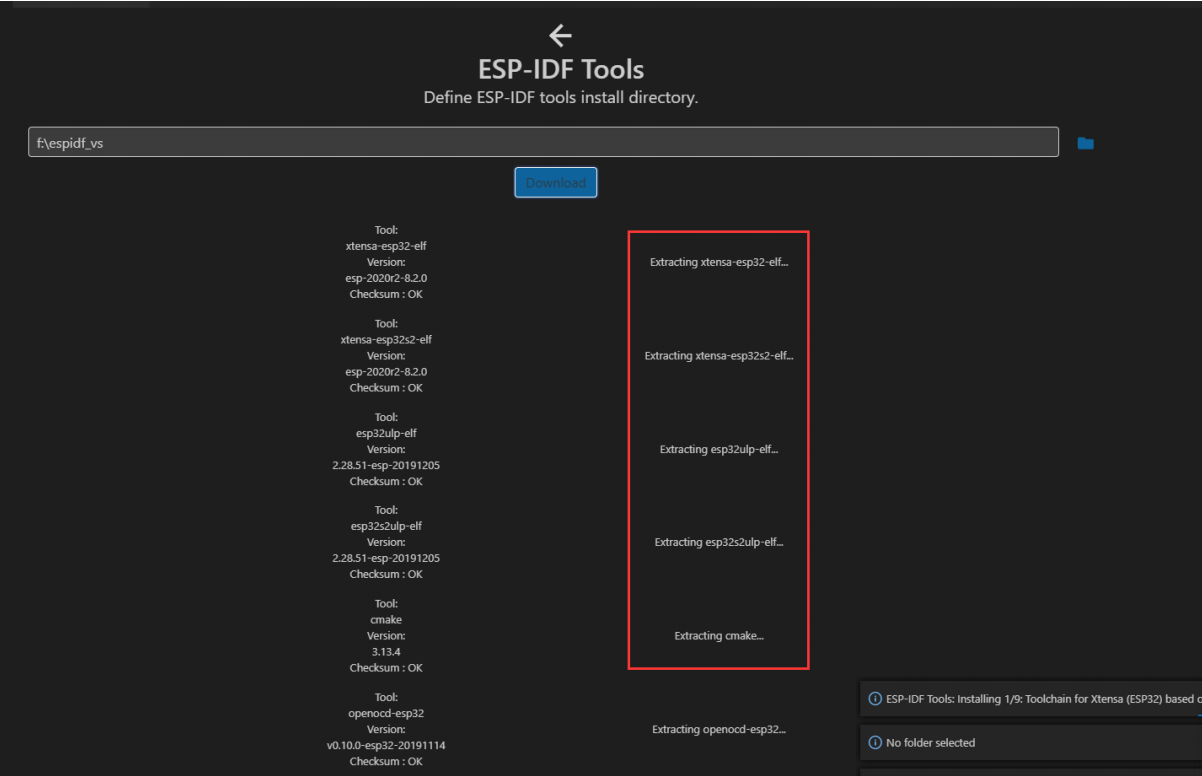Screen dimensions: 1202x776
Task: Select the xtensa-esp32s2-elf tool name
Action: tap(386, 339)
